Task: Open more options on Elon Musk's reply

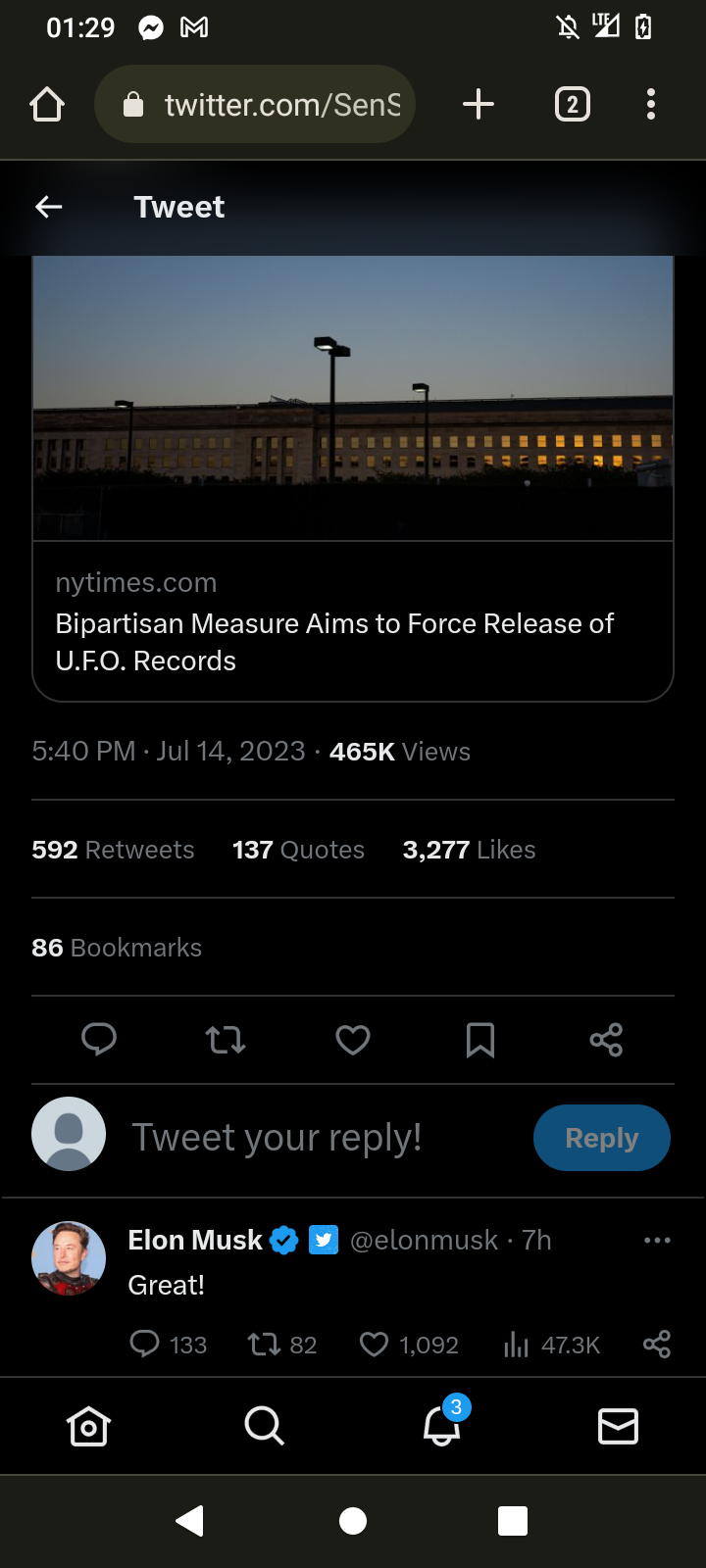Action: coord(657,1241)
